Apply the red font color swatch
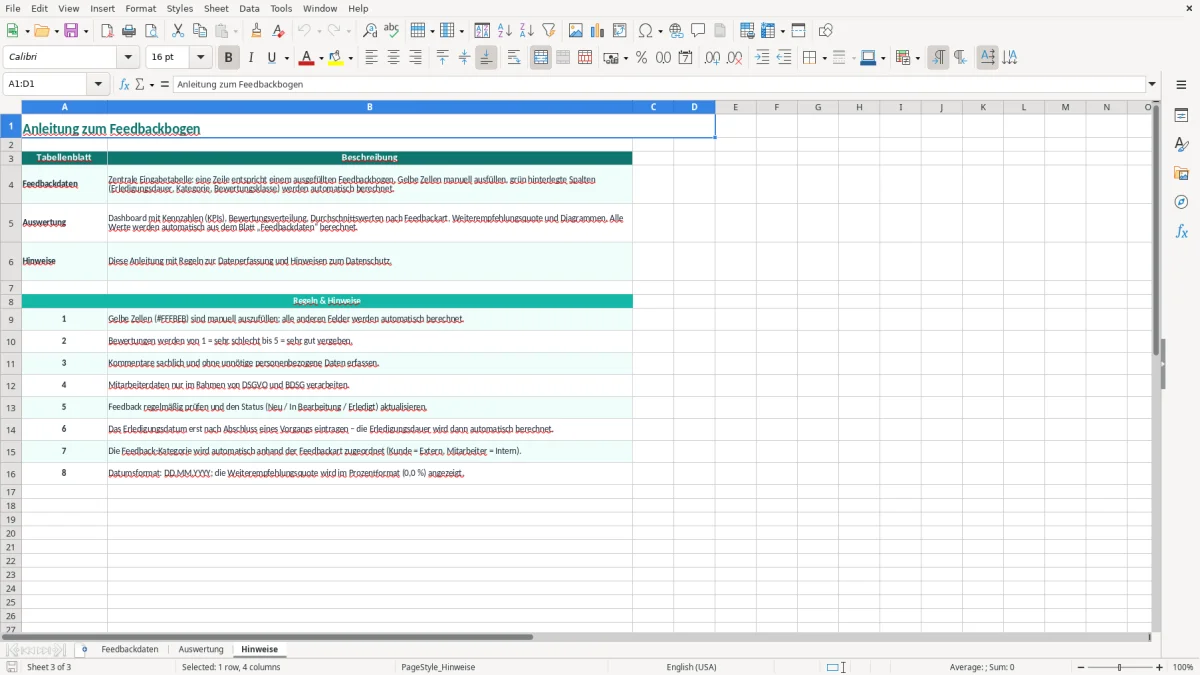1200x675 pixels. [306, 58]
